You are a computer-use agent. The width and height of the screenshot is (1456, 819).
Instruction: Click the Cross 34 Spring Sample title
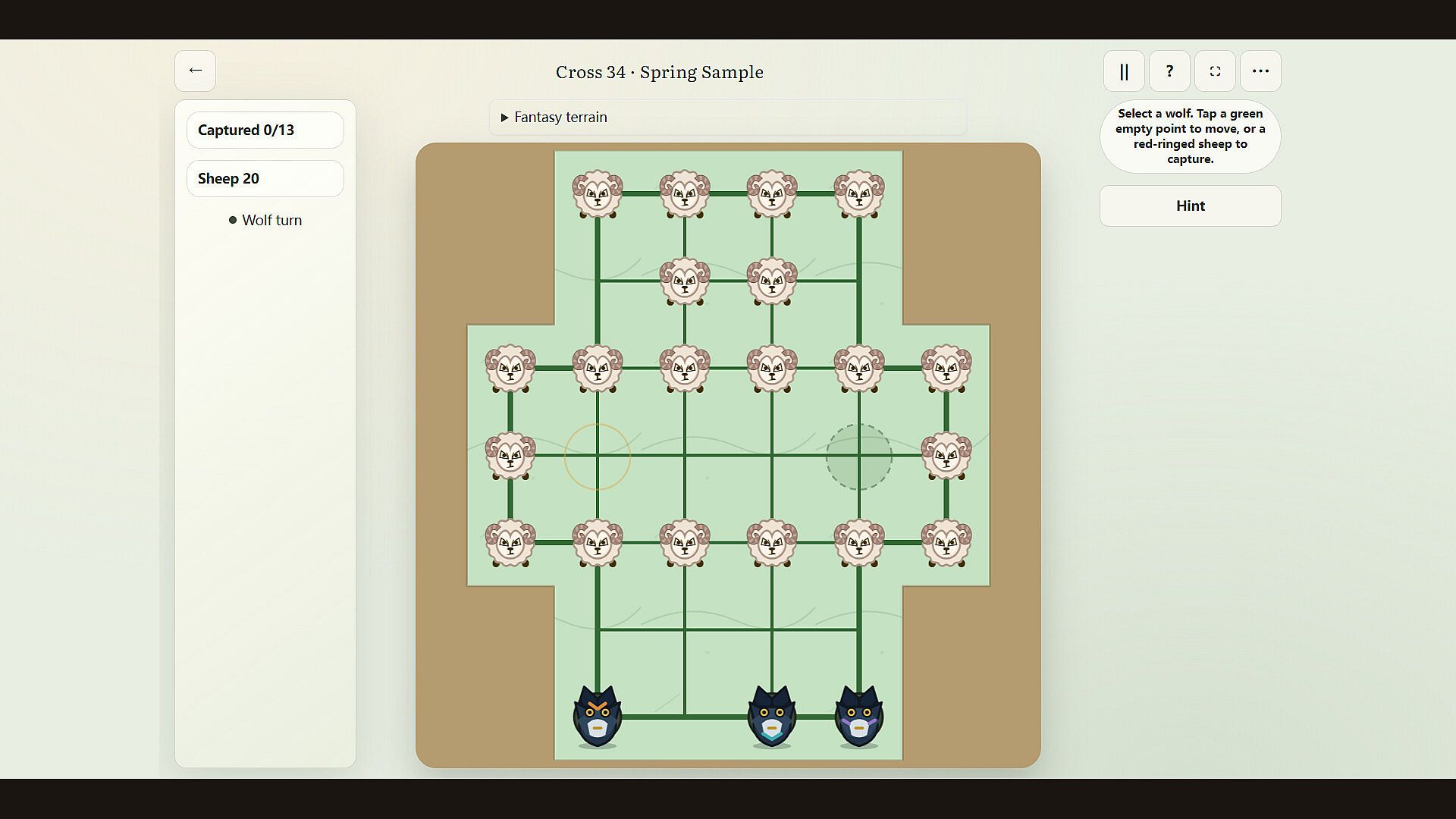(659, 72)
